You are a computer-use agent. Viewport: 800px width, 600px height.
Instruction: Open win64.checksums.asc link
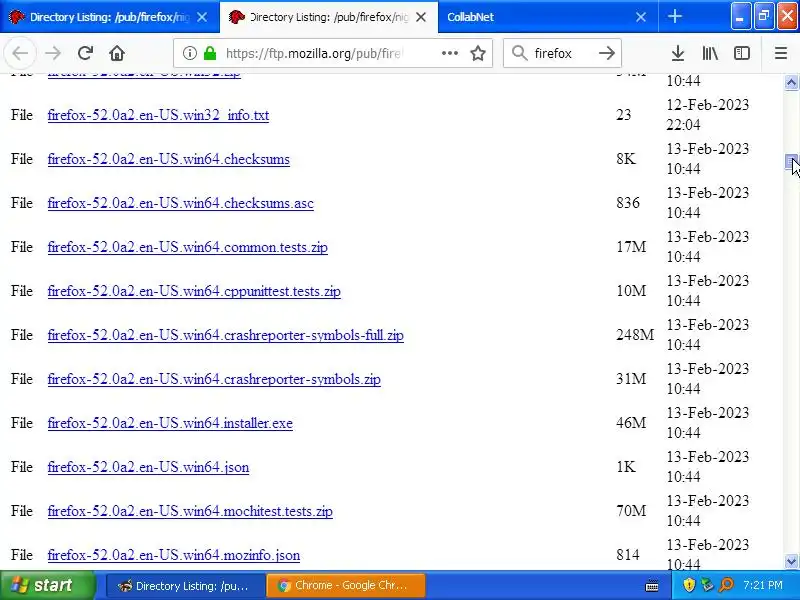pyautogui.click(x=181, y=203)
